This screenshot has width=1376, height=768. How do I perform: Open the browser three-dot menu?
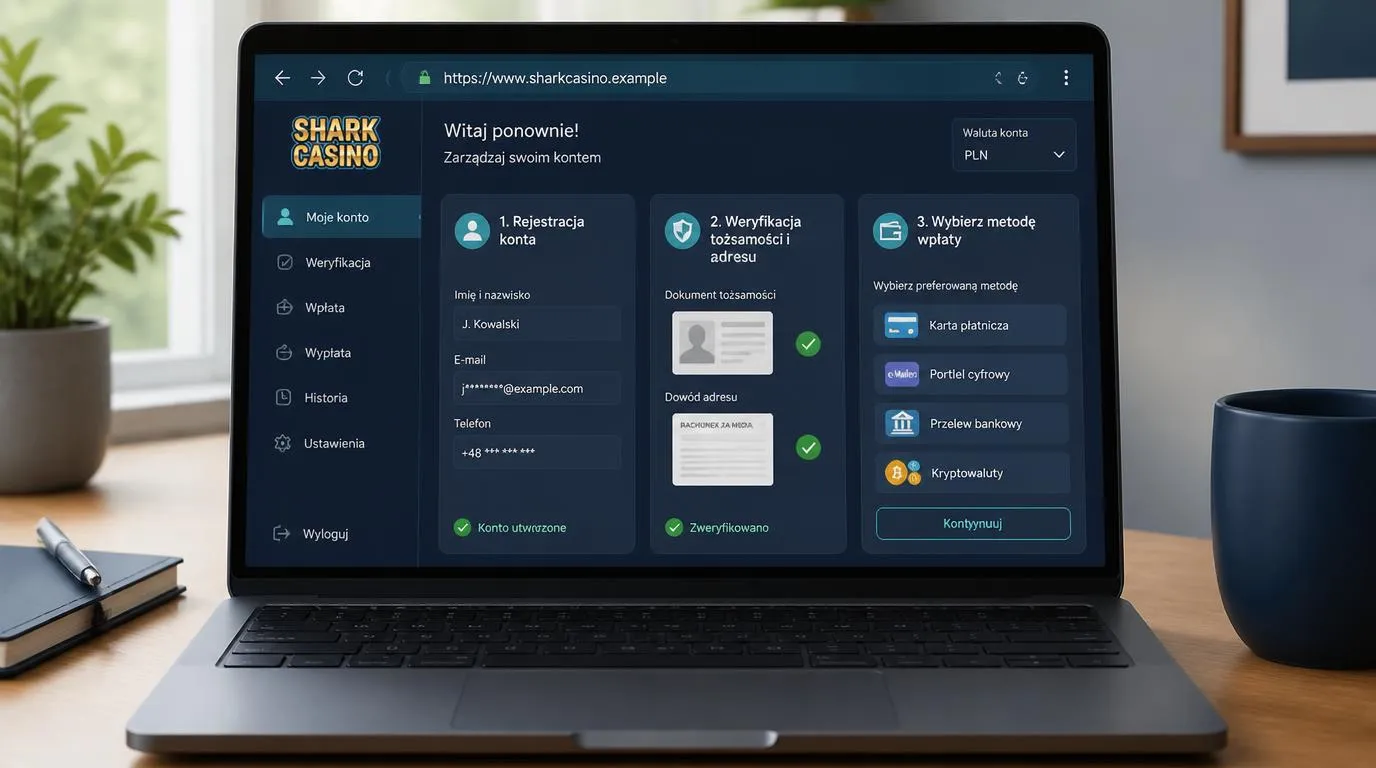coord(1066,78)
